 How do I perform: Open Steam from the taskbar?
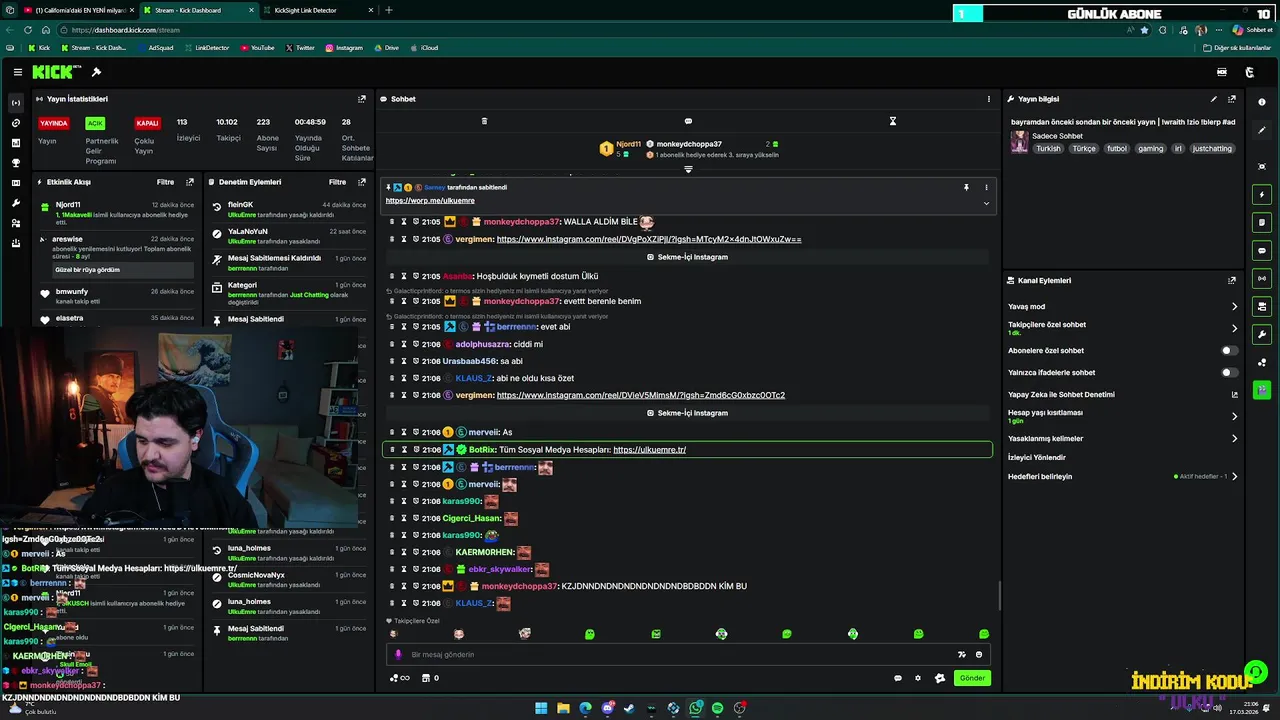point(629,708)
